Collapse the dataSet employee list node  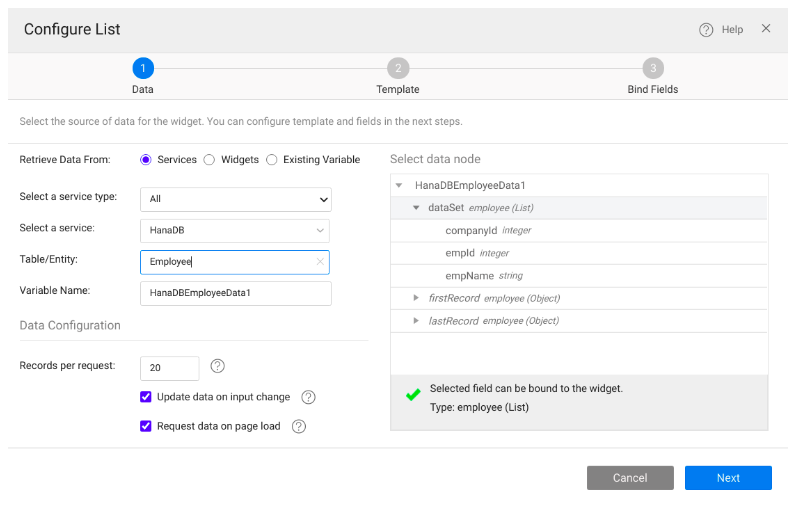(416, 208)
